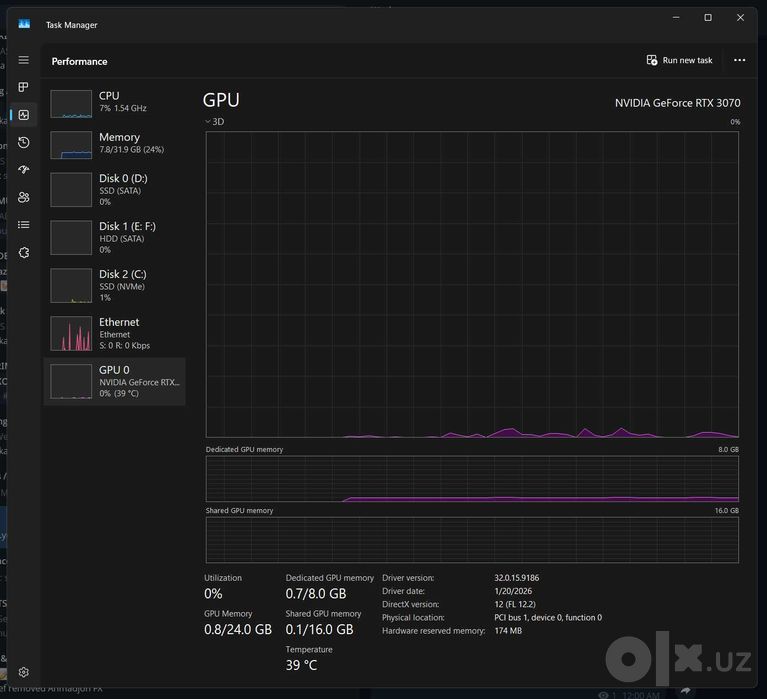The image size is (767, 699).
Task: Click the S: 0 R: 0 Kbps text
Action: pos(125,345)
